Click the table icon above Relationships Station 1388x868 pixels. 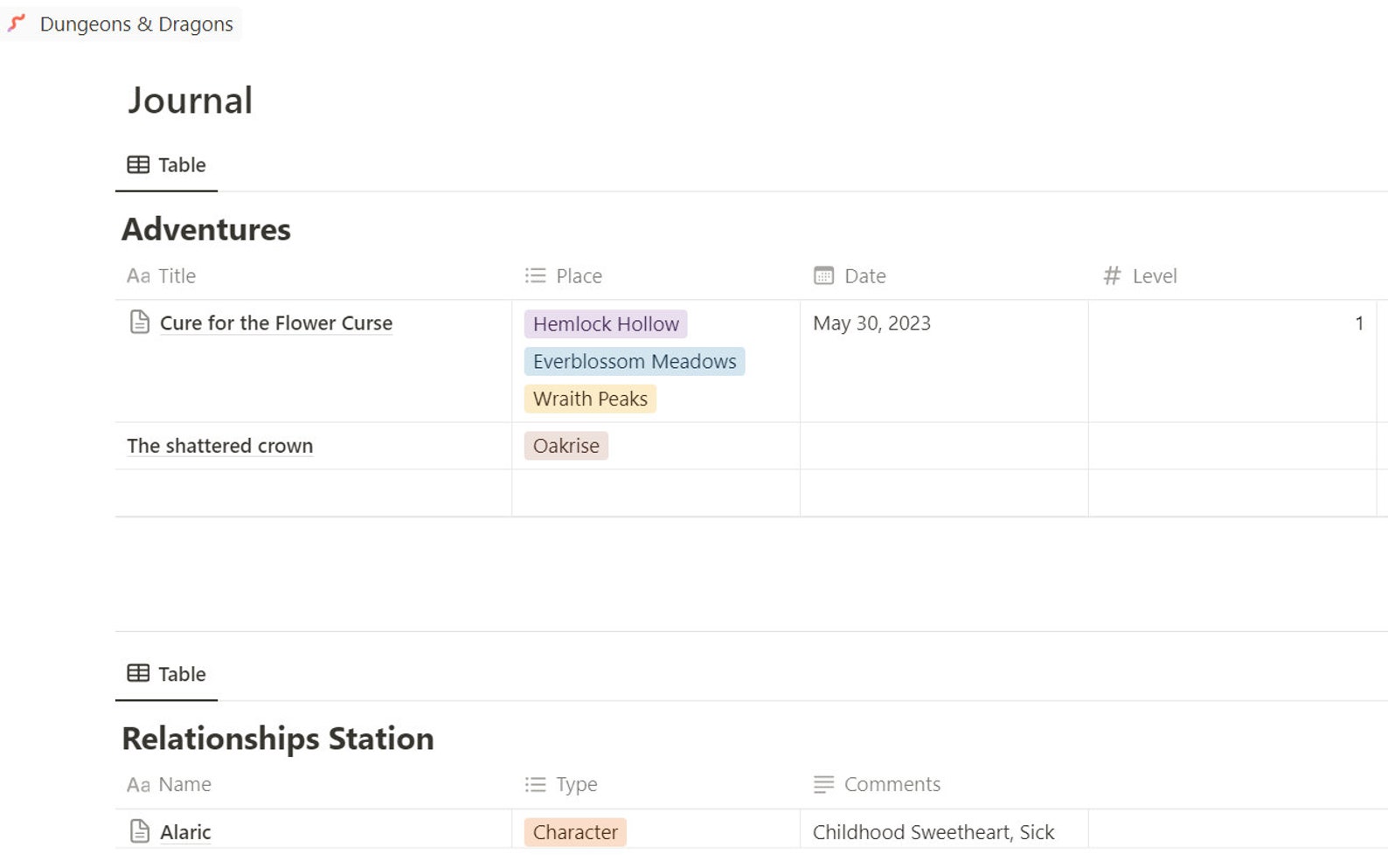click(138, 673)
